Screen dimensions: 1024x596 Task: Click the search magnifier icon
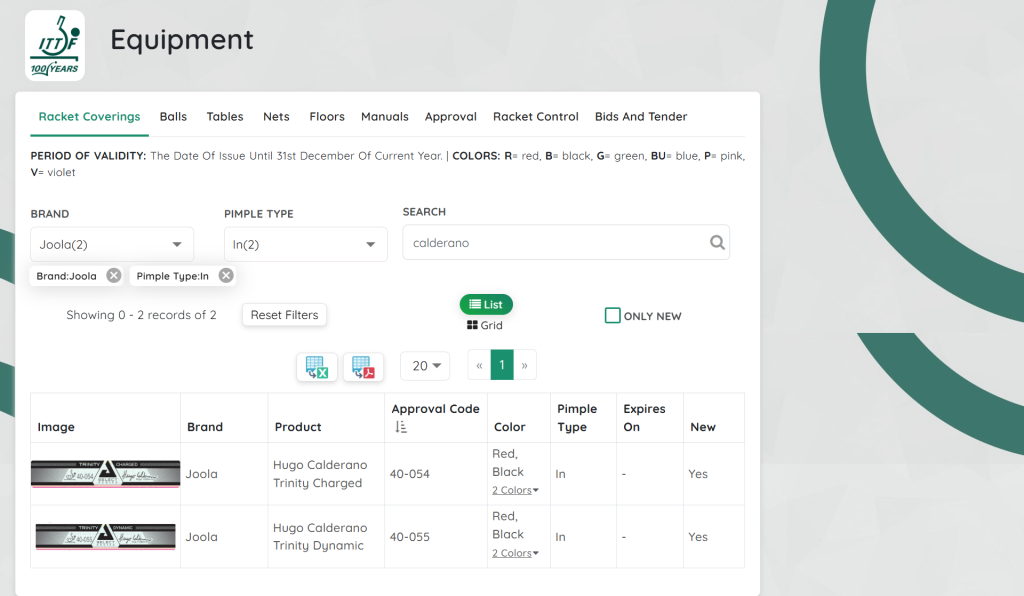[717, 243]
